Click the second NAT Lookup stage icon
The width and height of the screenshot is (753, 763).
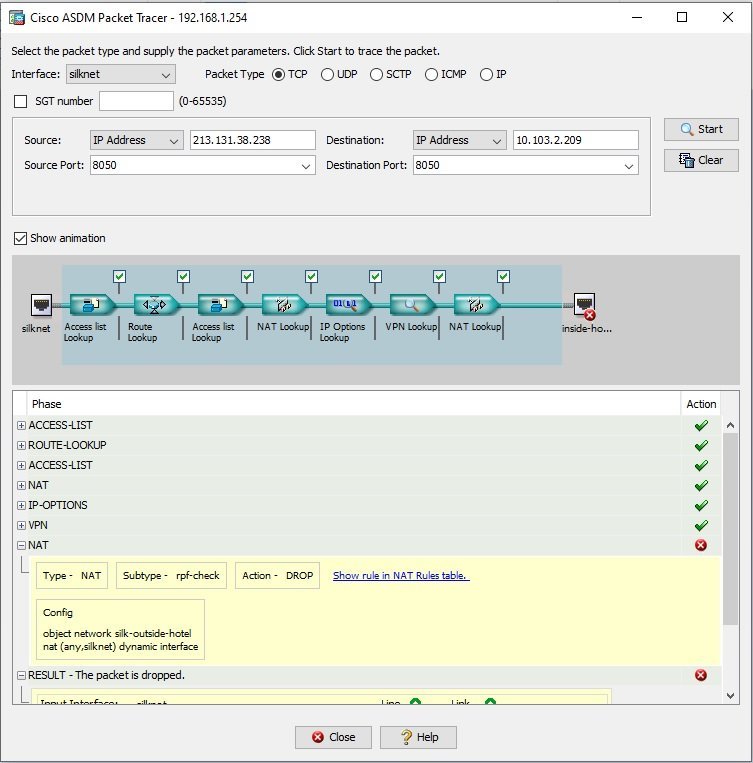[477, 305]
